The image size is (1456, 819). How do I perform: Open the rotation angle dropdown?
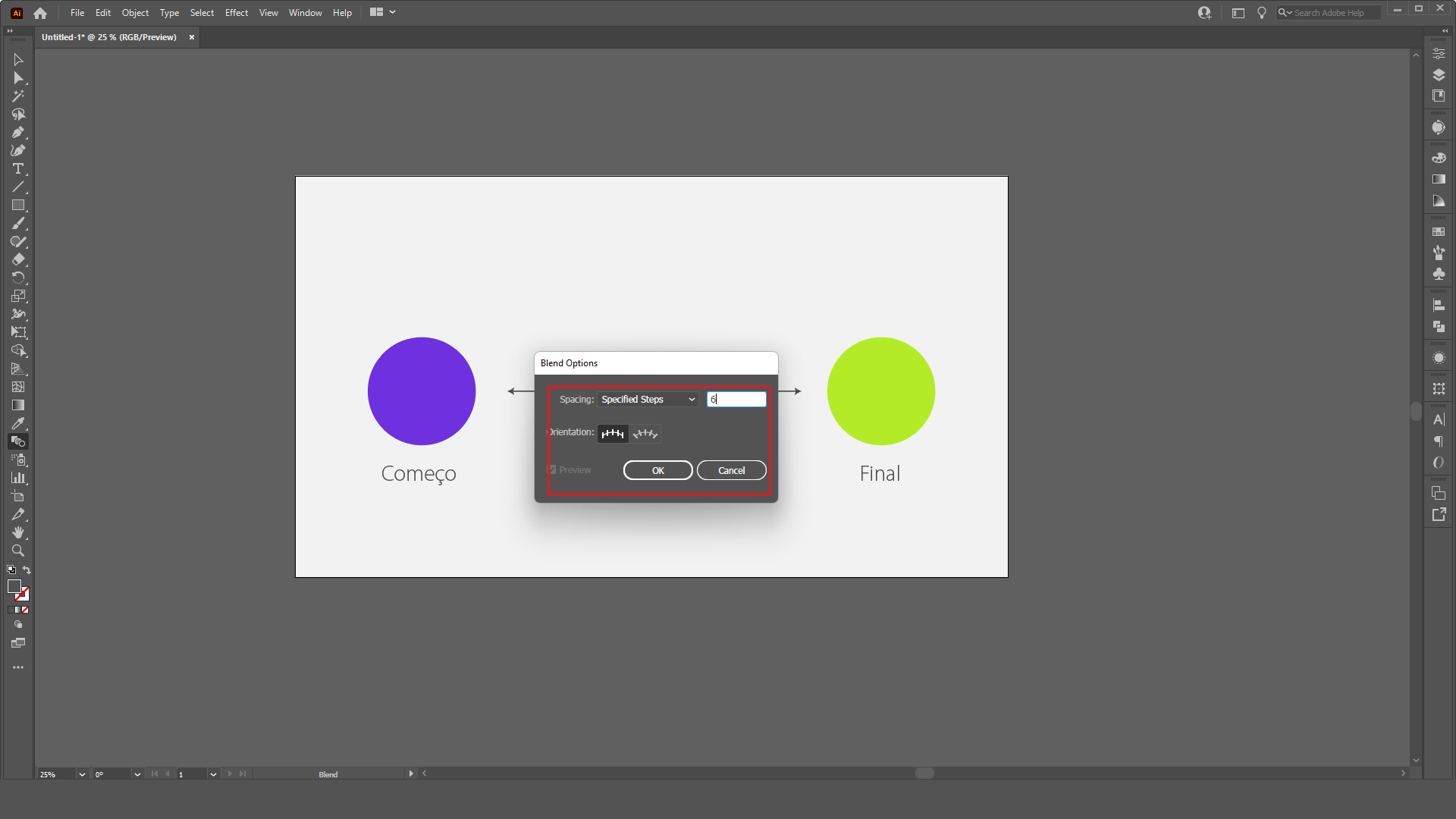coord(137,774)
